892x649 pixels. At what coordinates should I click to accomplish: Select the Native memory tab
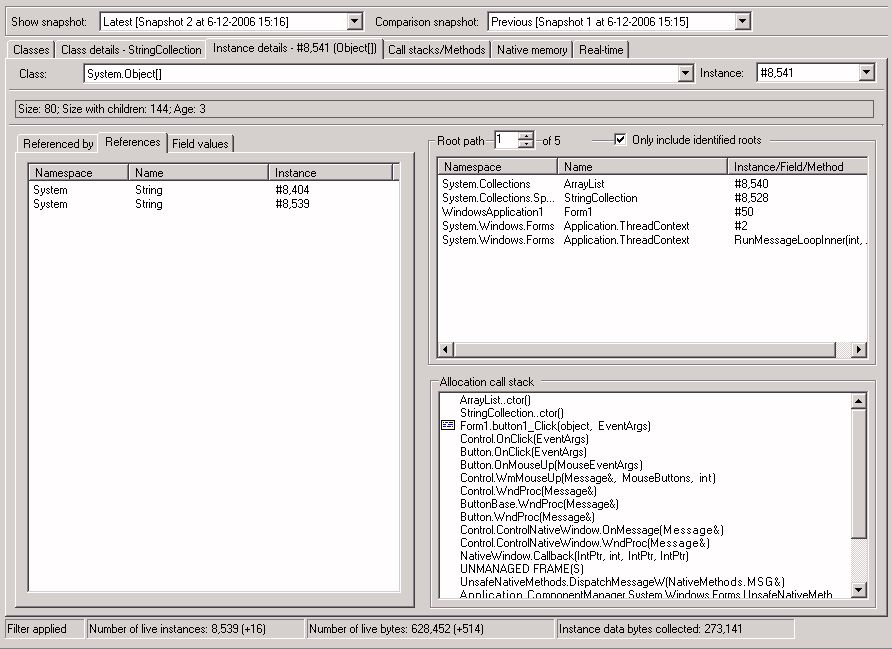(x=531, y=50)
